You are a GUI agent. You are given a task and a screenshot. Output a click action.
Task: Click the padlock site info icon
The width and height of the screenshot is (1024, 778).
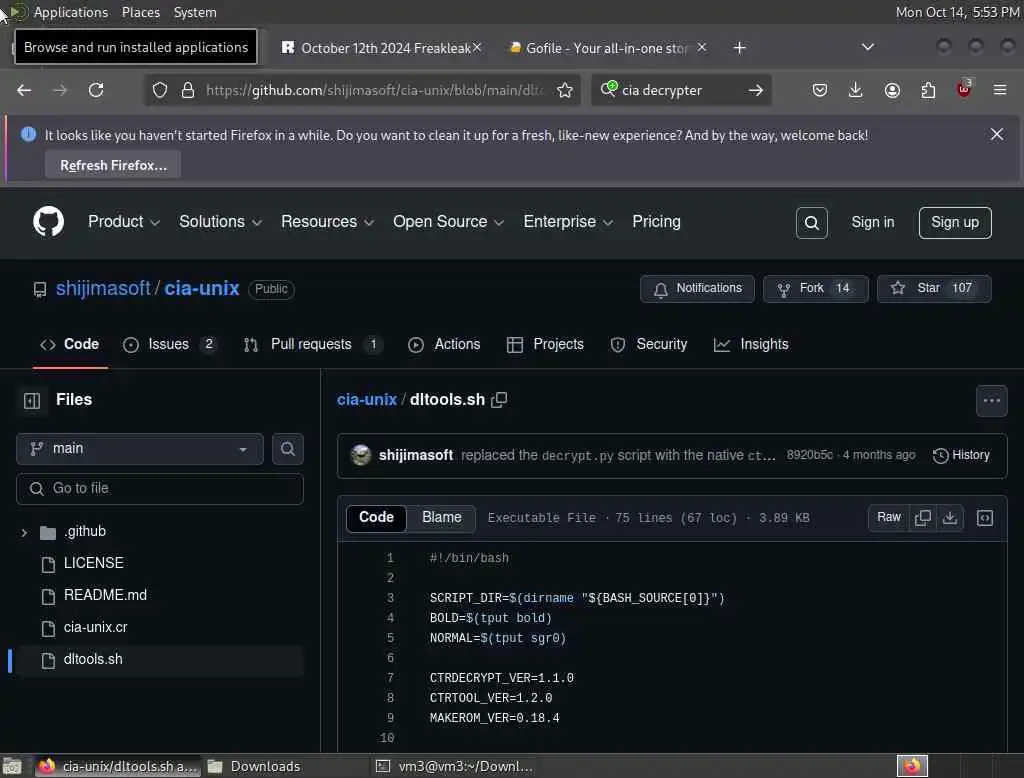188,90
